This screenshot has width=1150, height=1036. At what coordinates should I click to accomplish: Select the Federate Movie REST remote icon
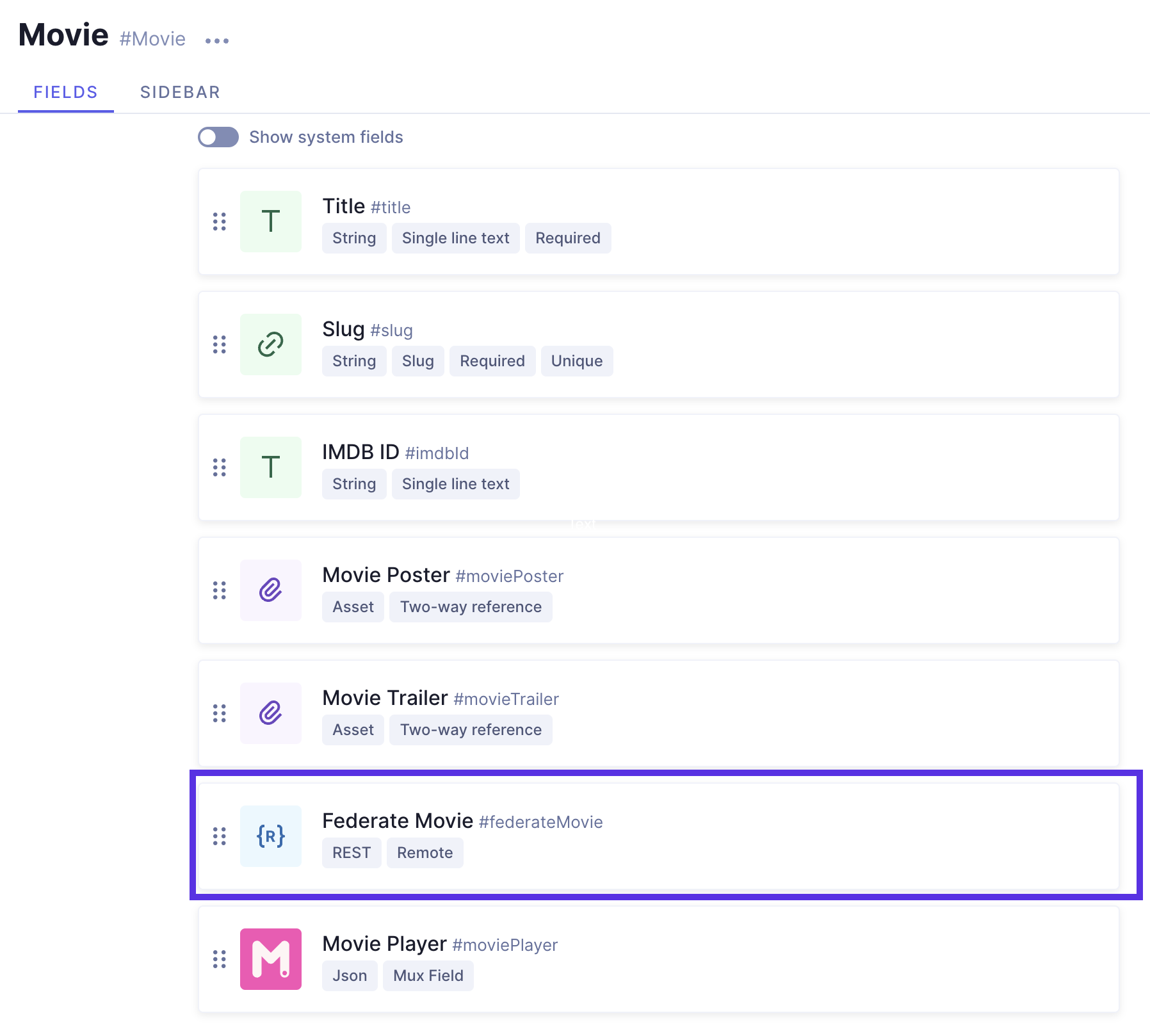click(x=270, y=836)
